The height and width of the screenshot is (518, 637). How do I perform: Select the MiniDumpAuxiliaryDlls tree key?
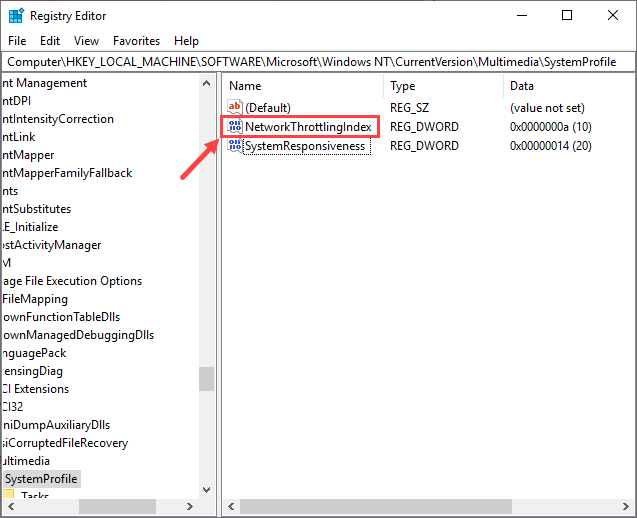click(x=56, y=425)
